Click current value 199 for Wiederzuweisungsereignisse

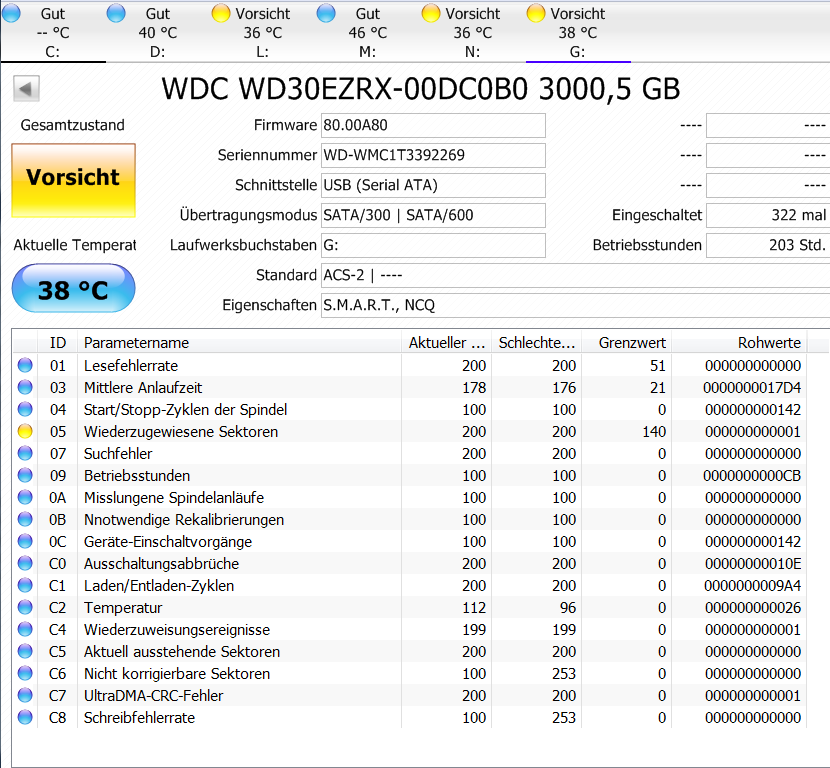[474, 630]
